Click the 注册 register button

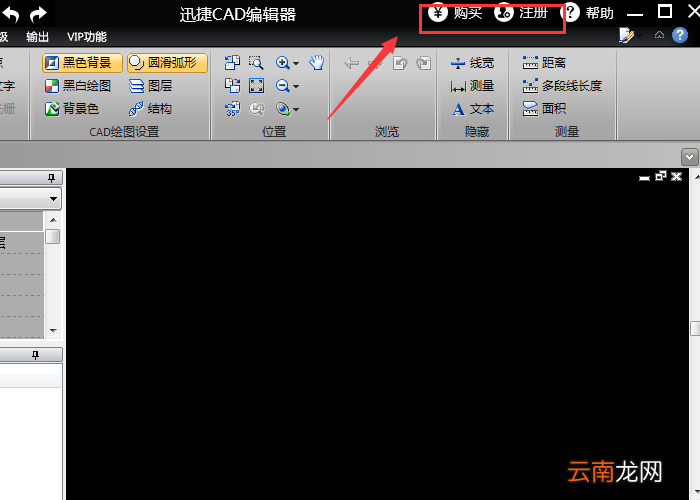coord(521,13)
